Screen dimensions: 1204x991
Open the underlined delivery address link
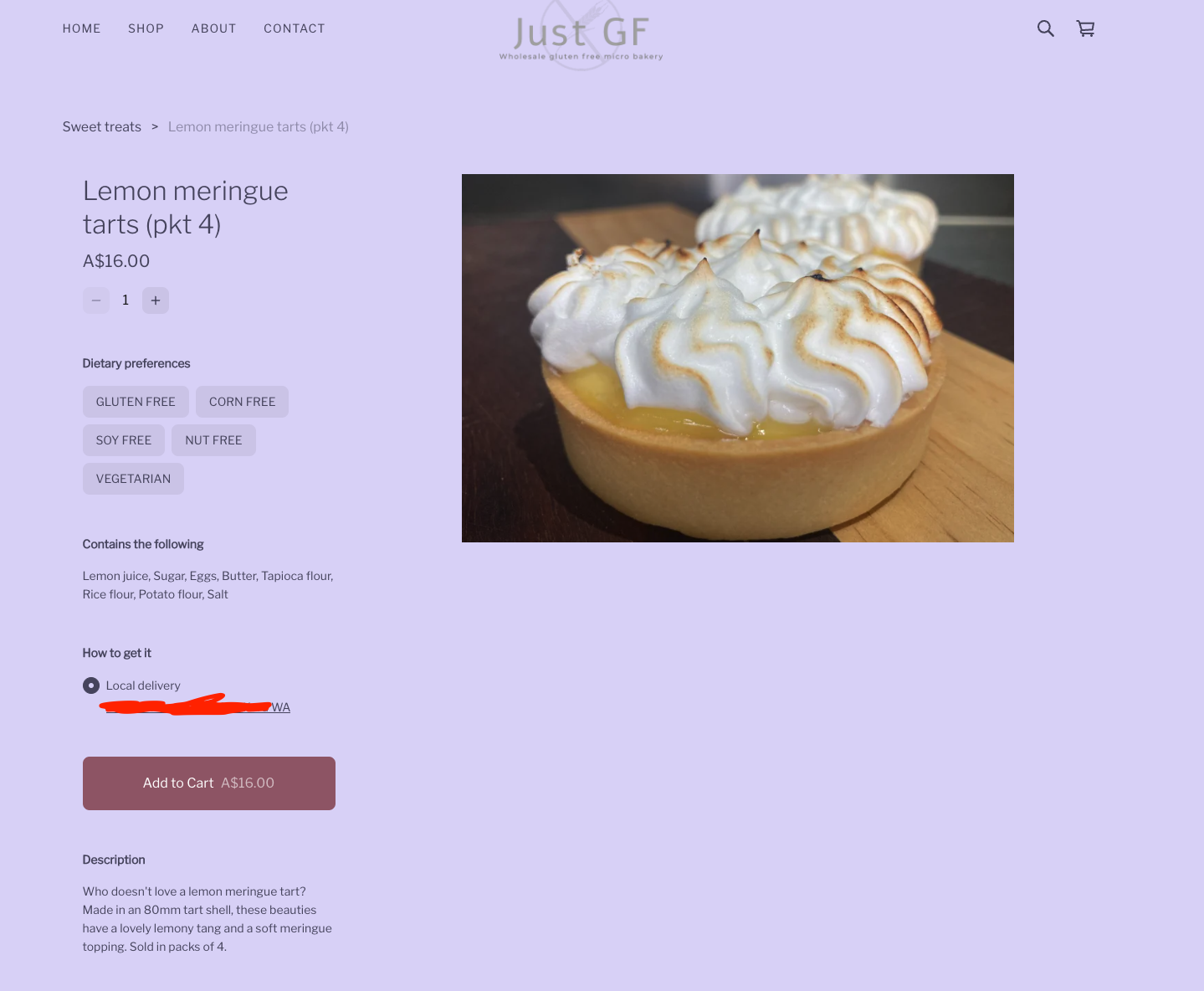click(197, 707)
